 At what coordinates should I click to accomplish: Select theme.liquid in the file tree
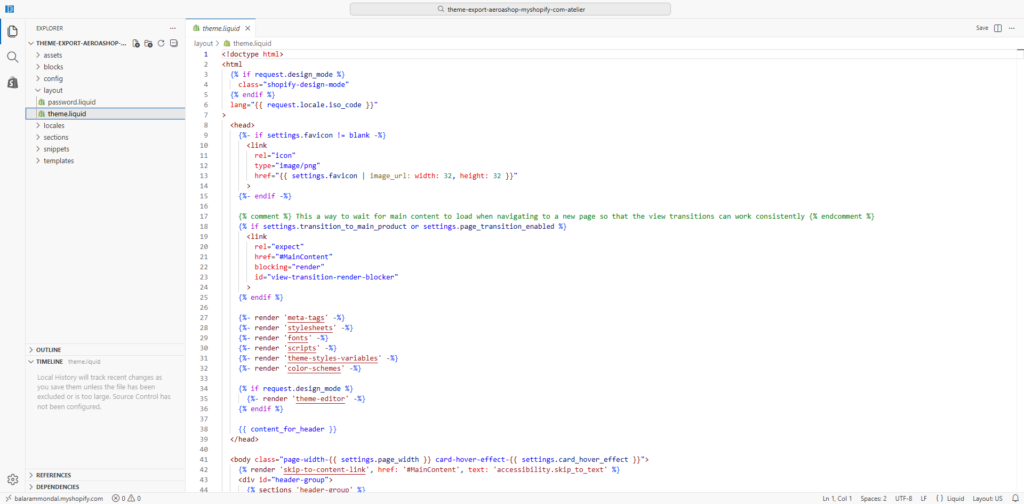tap(105, 114)
